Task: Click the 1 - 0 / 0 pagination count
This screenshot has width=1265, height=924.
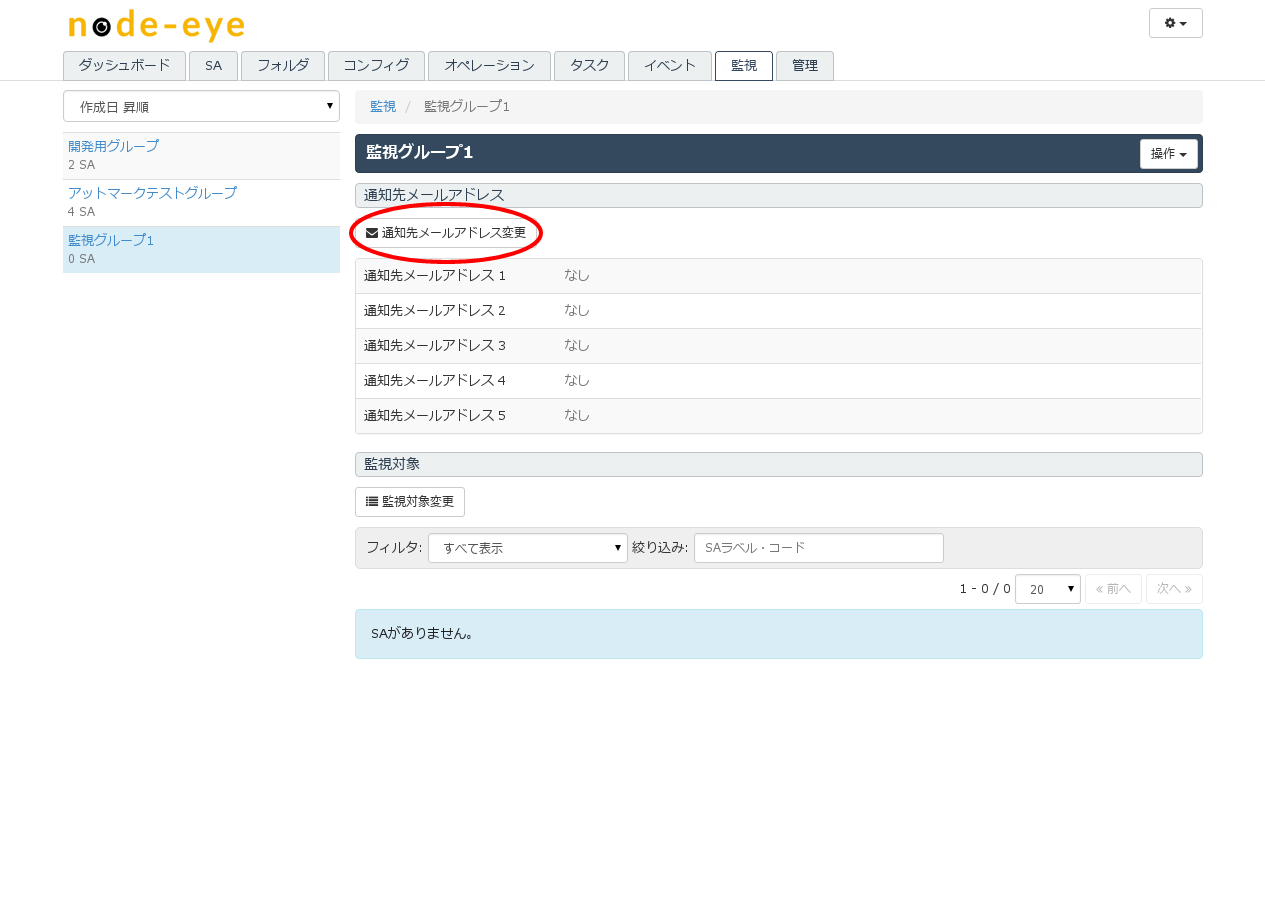Action: tap(985, 589)
